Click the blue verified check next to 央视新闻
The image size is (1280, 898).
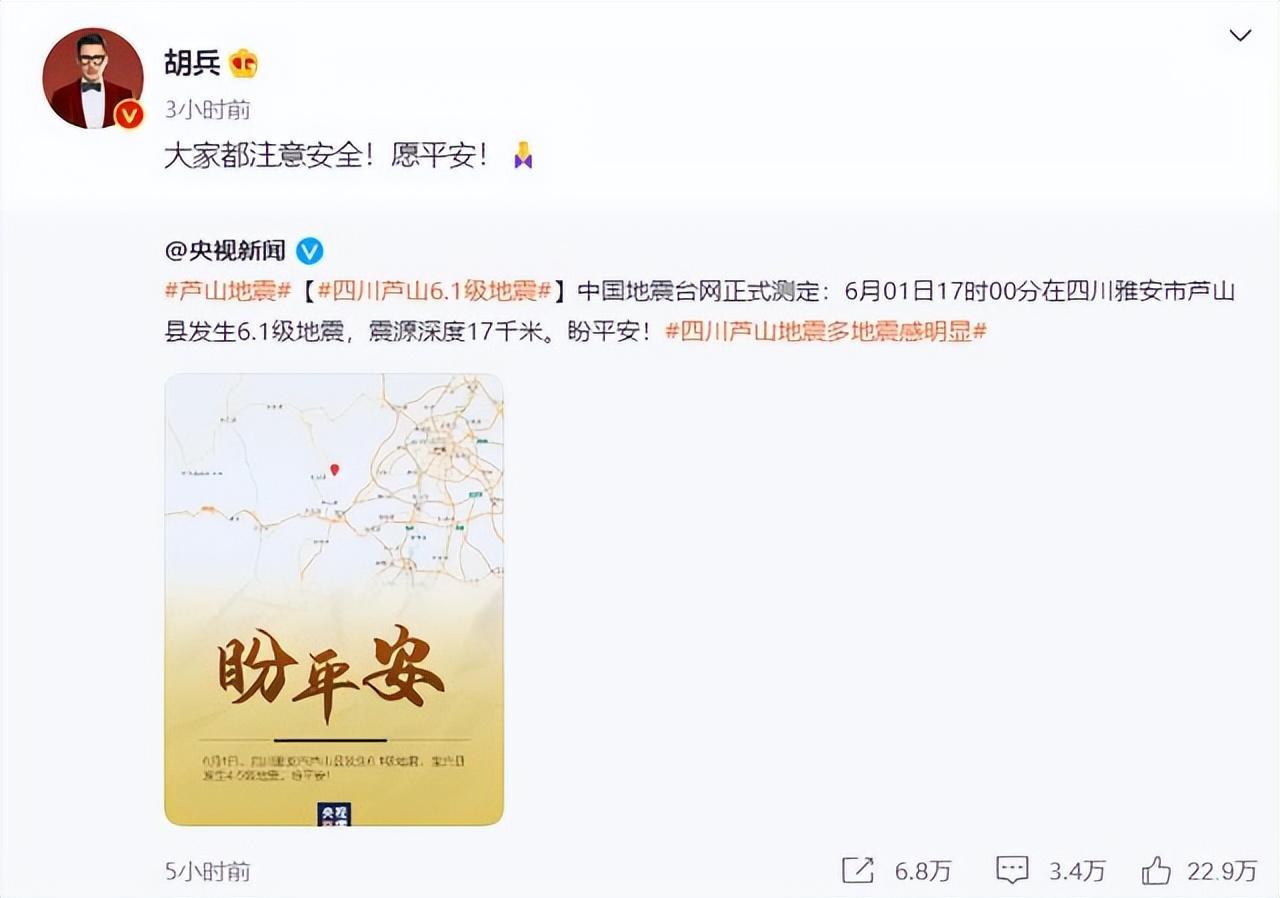tap(310, 250)
